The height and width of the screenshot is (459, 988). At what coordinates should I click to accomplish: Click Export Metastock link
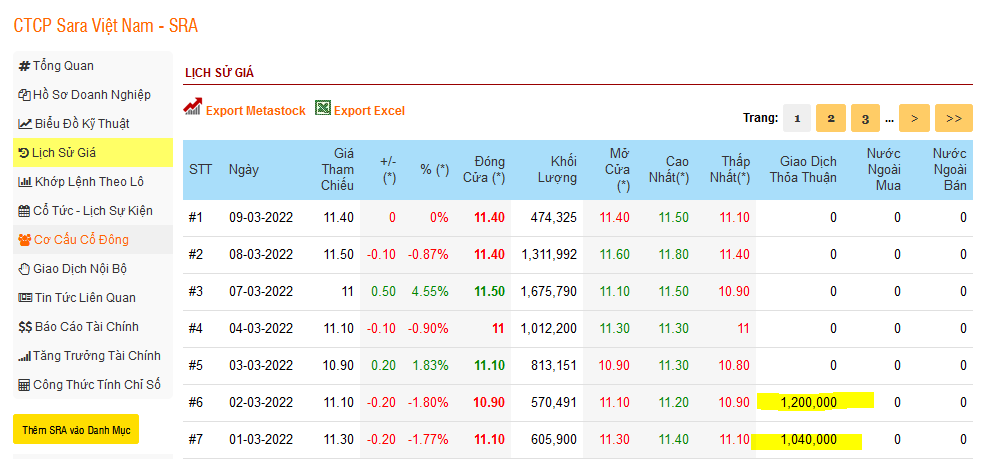[x=255, y=111]
